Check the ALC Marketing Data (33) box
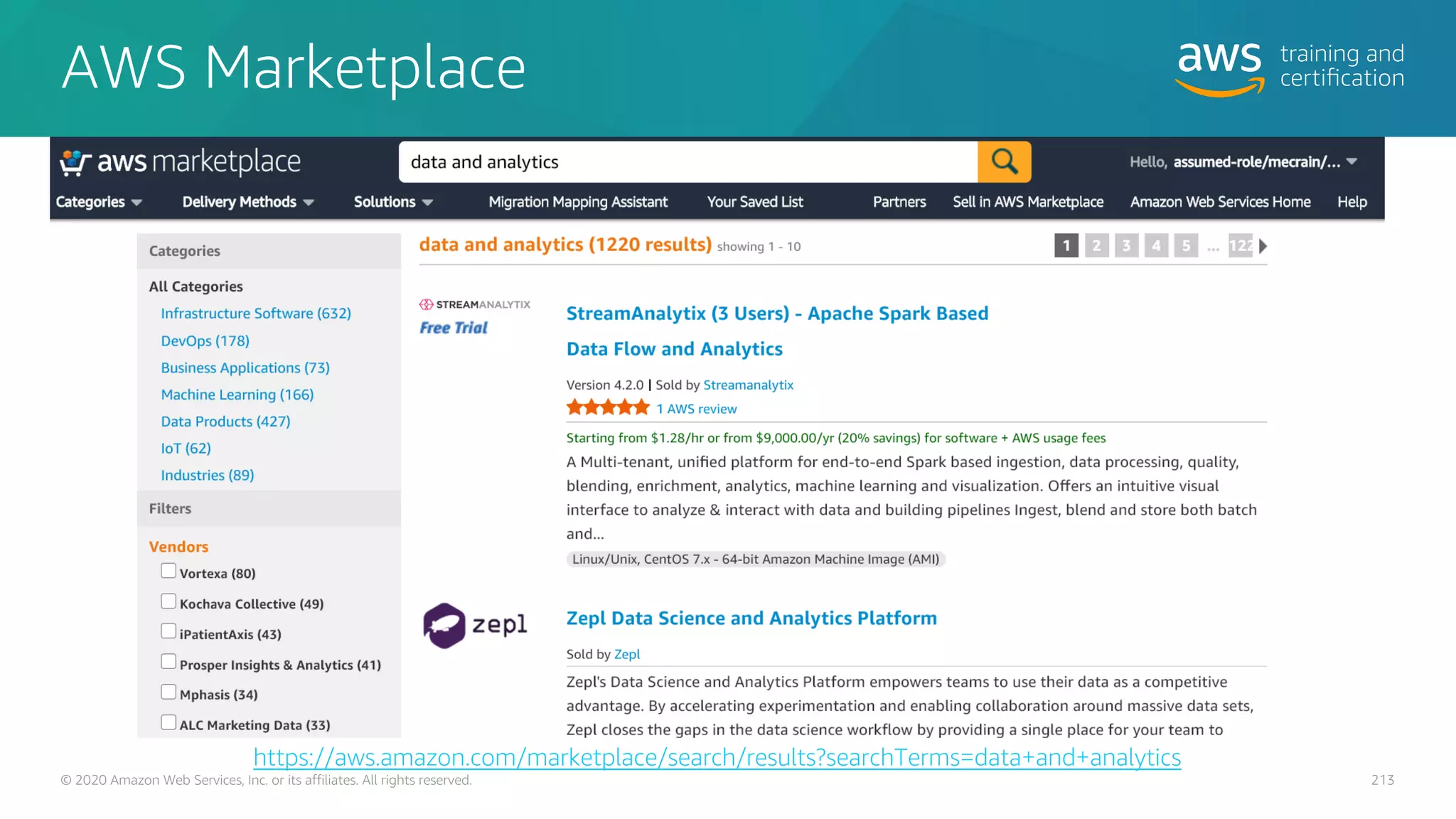 [168, 722]
